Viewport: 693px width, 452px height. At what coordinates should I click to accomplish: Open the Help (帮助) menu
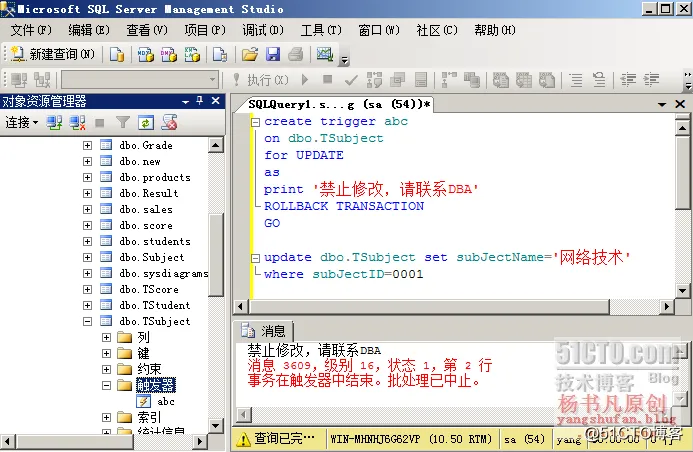[x=495, y=30]
